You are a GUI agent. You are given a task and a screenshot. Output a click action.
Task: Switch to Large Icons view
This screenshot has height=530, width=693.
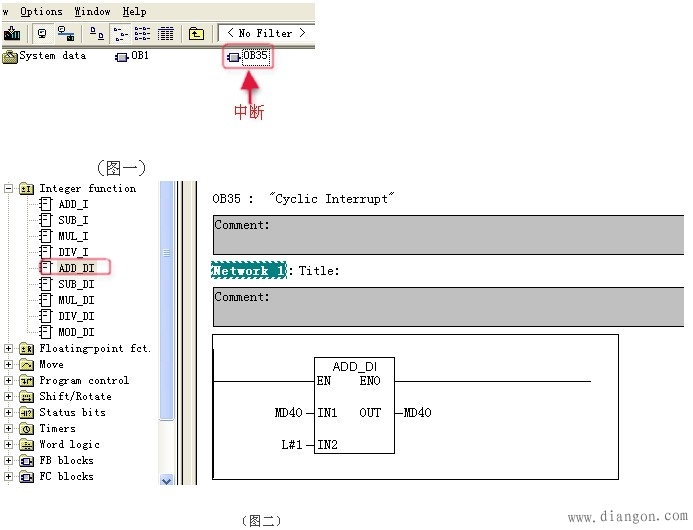click(96, 34)
